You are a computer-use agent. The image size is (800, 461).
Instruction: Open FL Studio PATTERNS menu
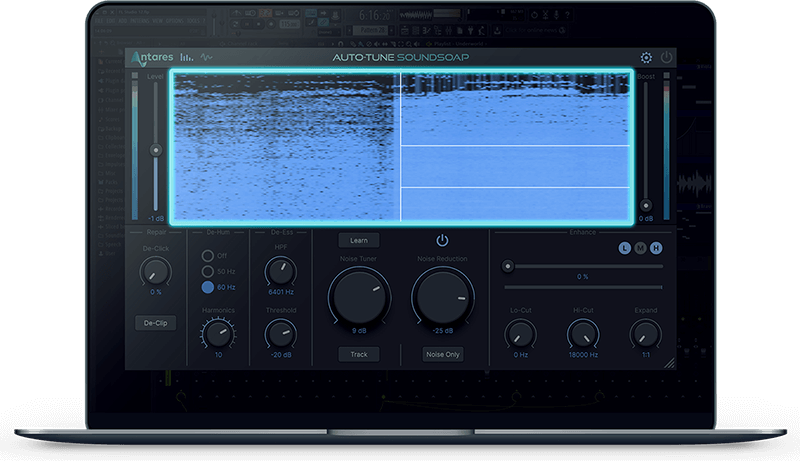(x=140, y=21)
